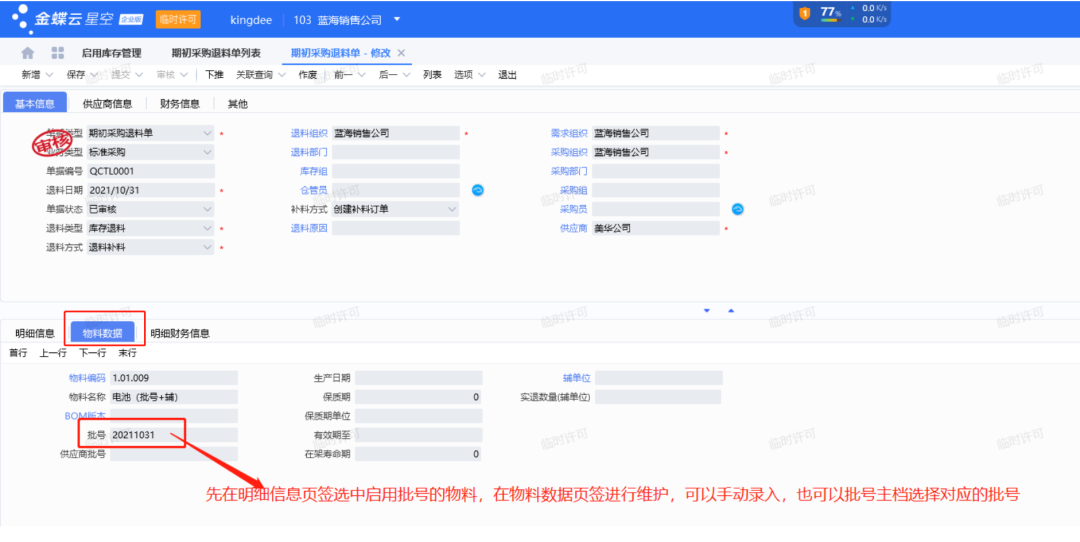Close the 期初采购退料单 - 修改 tab
1080x542 pixels.
click(x=402, y=53)
